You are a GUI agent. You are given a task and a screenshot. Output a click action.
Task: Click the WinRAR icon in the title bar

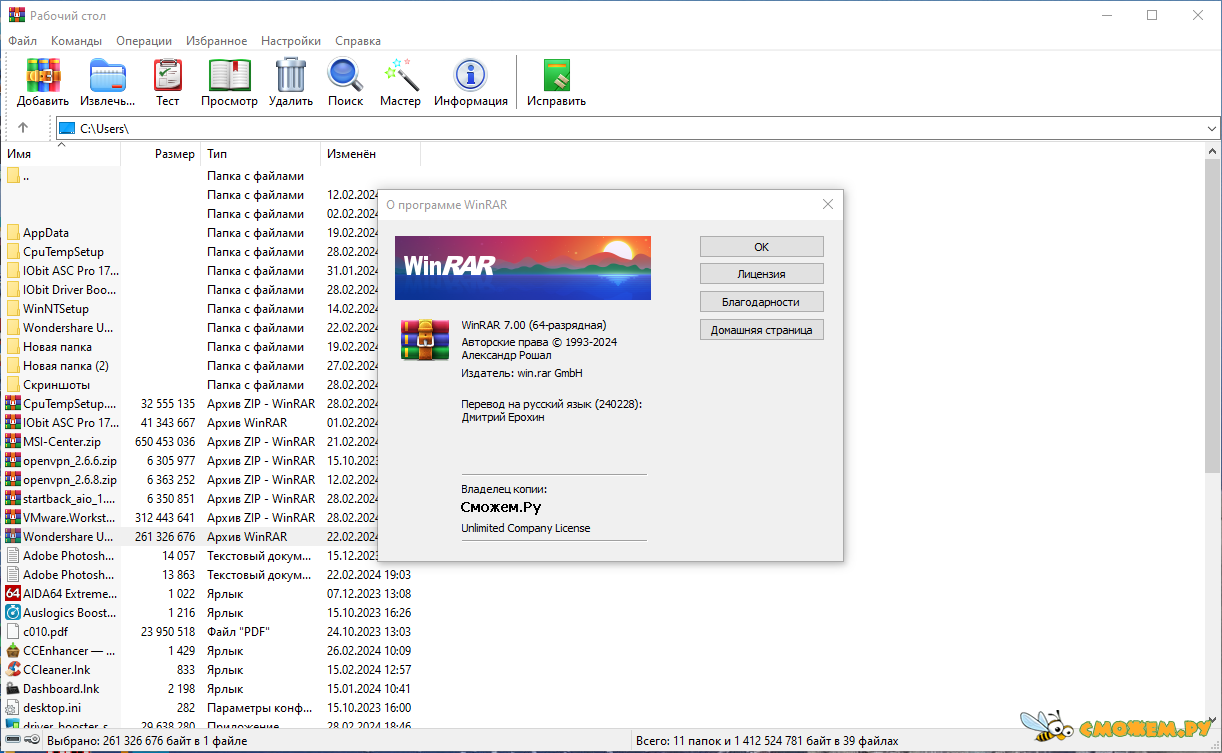click(16, 16)
